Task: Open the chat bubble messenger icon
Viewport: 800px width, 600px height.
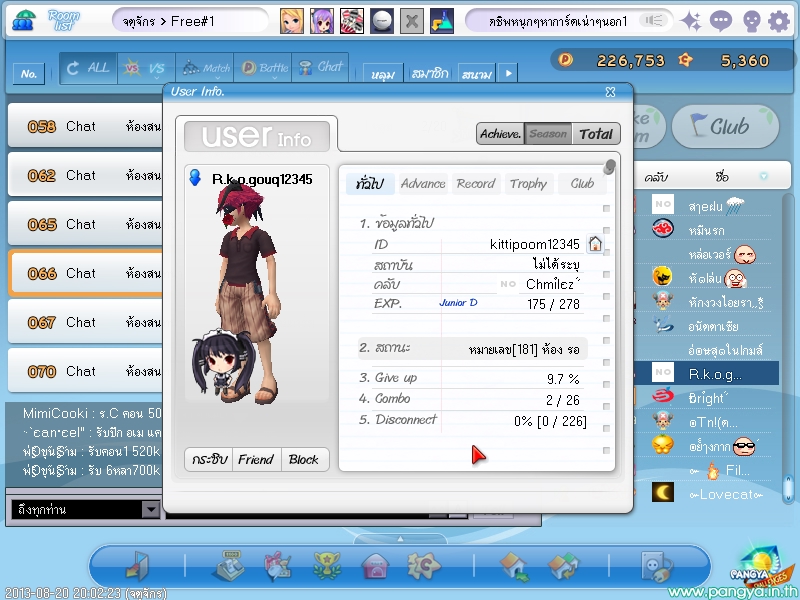Action: click(x=720, y=21)
